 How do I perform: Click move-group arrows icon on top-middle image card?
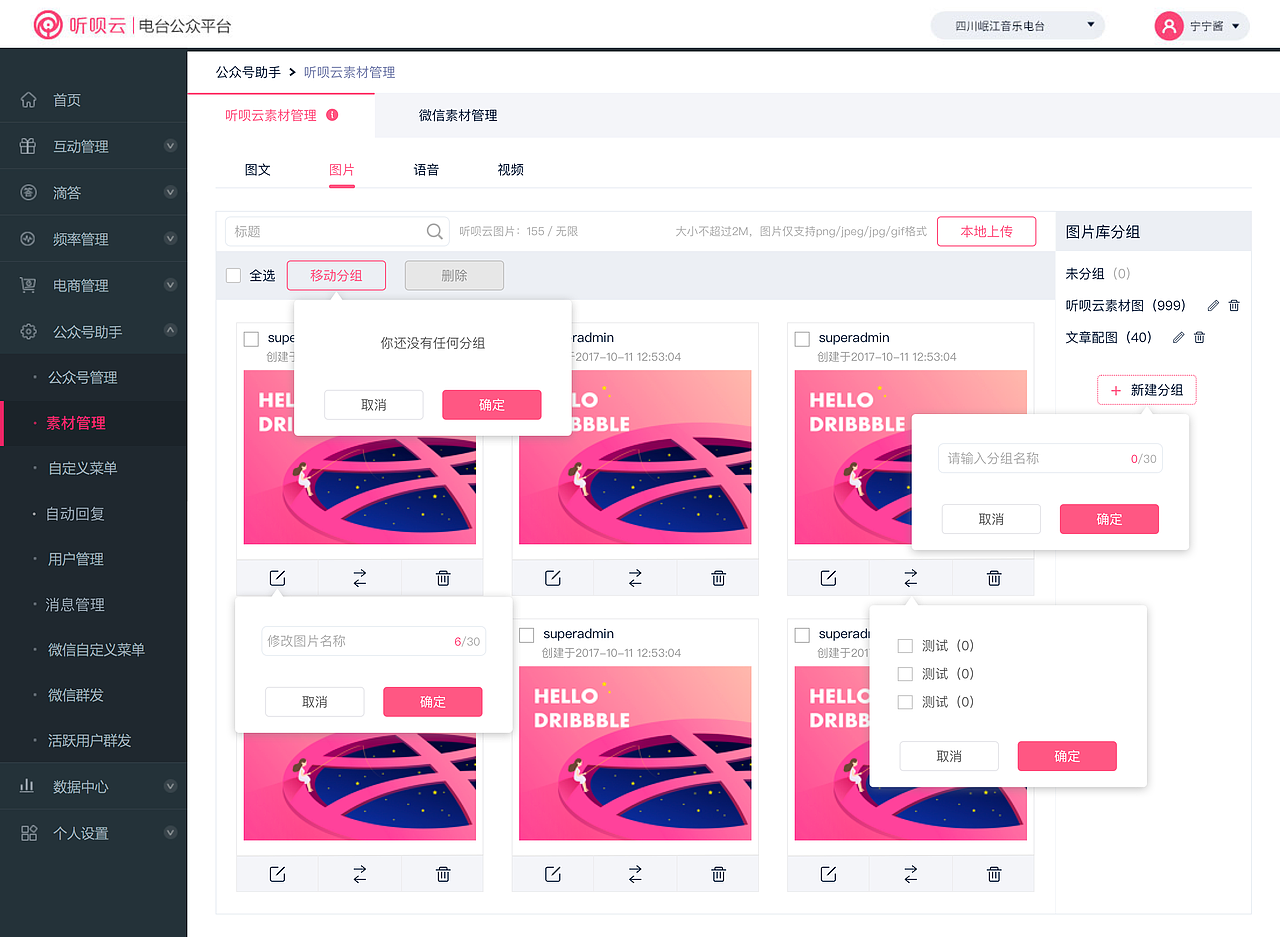point(635,578)
